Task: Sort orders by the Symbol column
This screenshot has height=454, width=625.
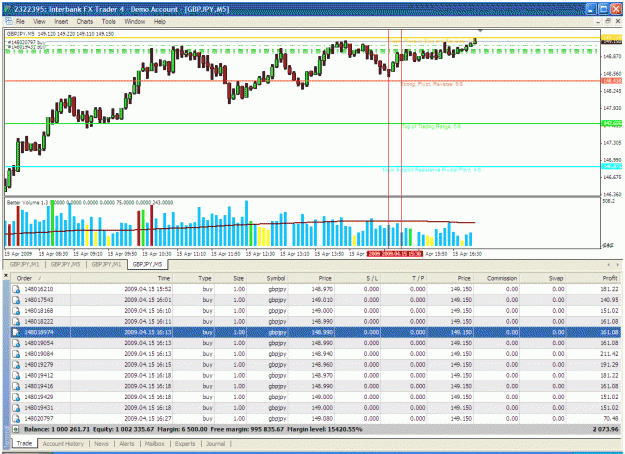Action: [x=267, y=278]
